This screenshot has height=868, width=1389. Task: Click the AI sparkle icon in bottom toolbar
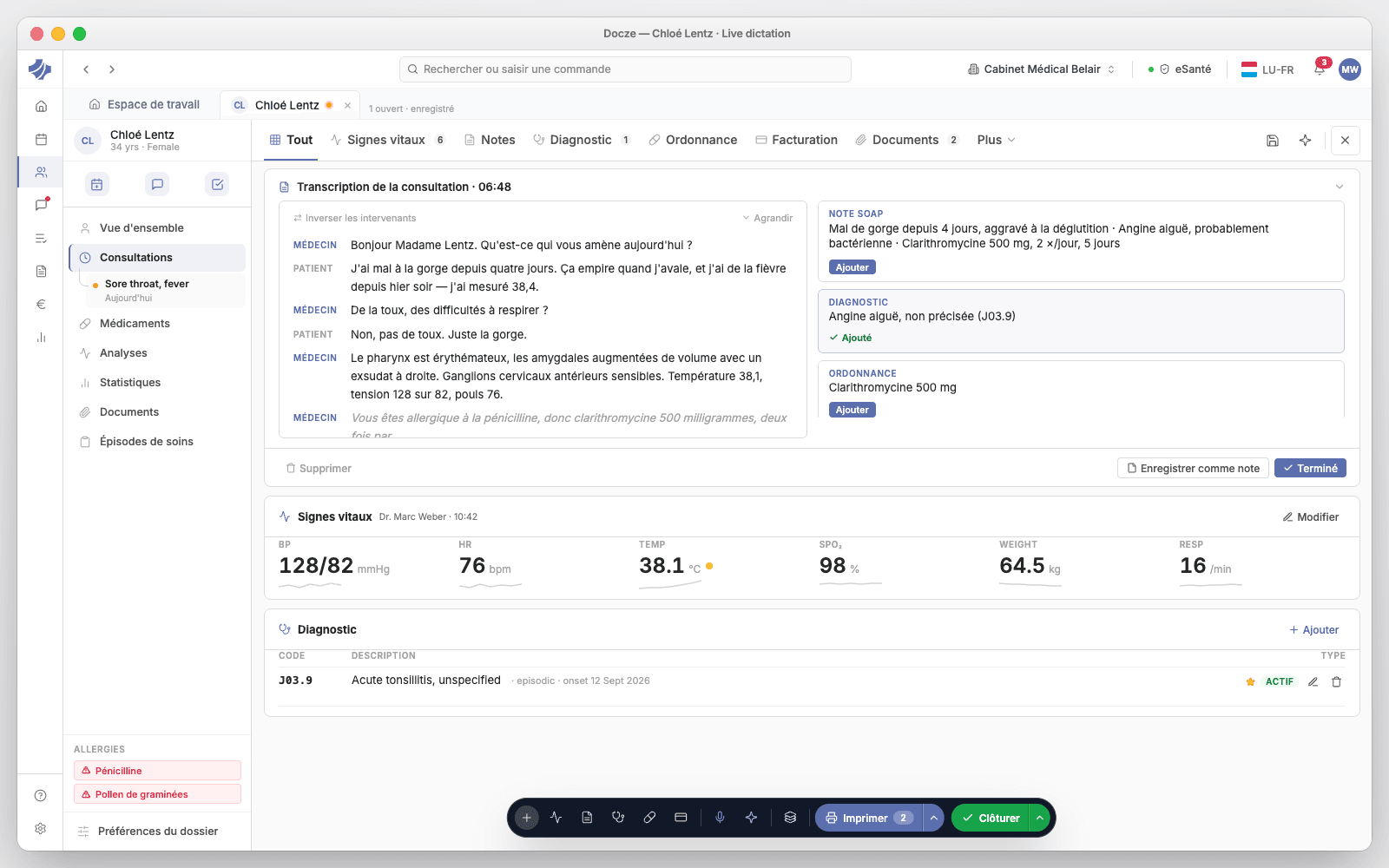(x=751, y=818)
